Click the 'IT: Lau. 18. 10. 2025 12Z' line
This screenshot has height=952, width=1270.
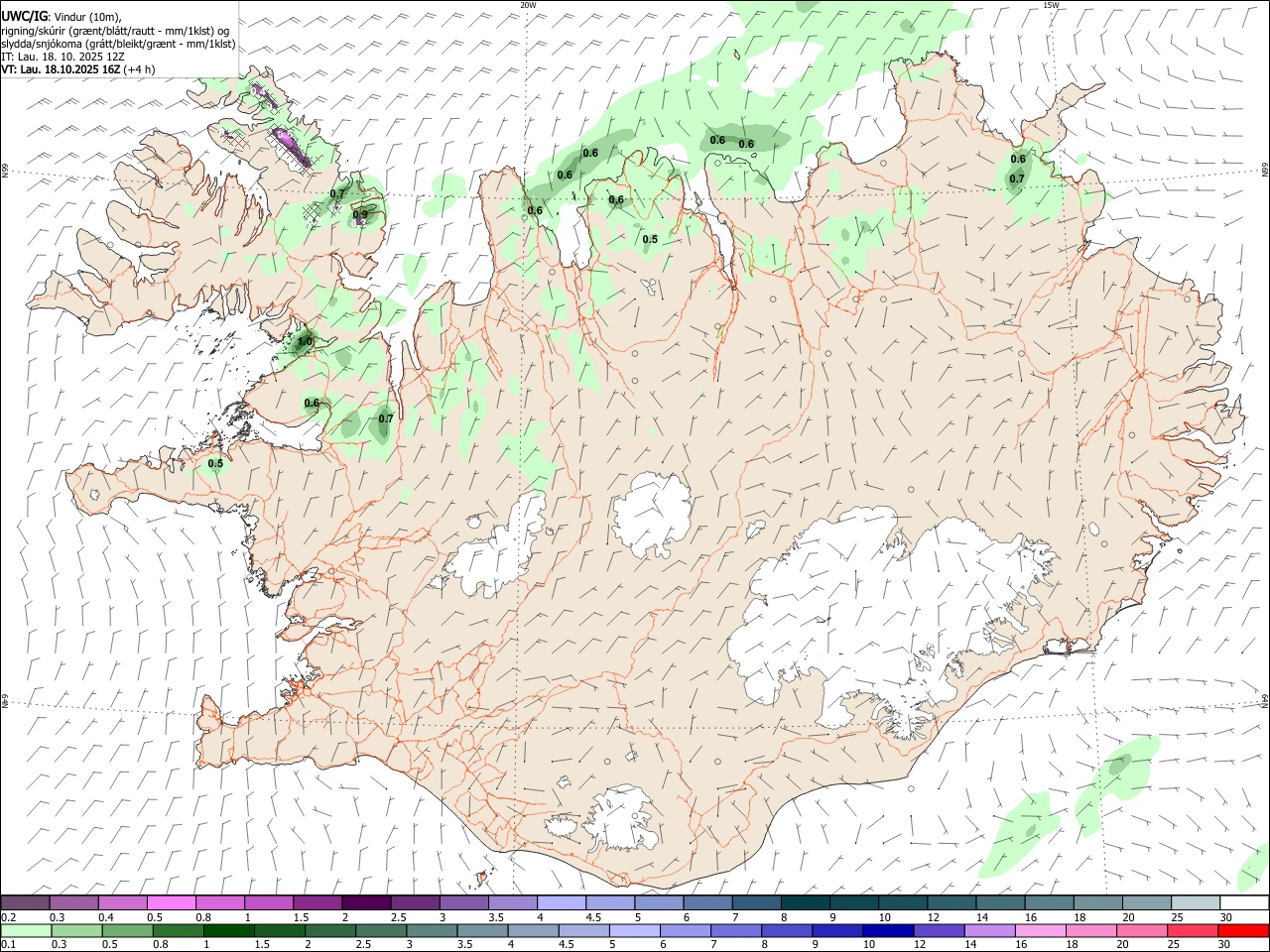(63, 57)
